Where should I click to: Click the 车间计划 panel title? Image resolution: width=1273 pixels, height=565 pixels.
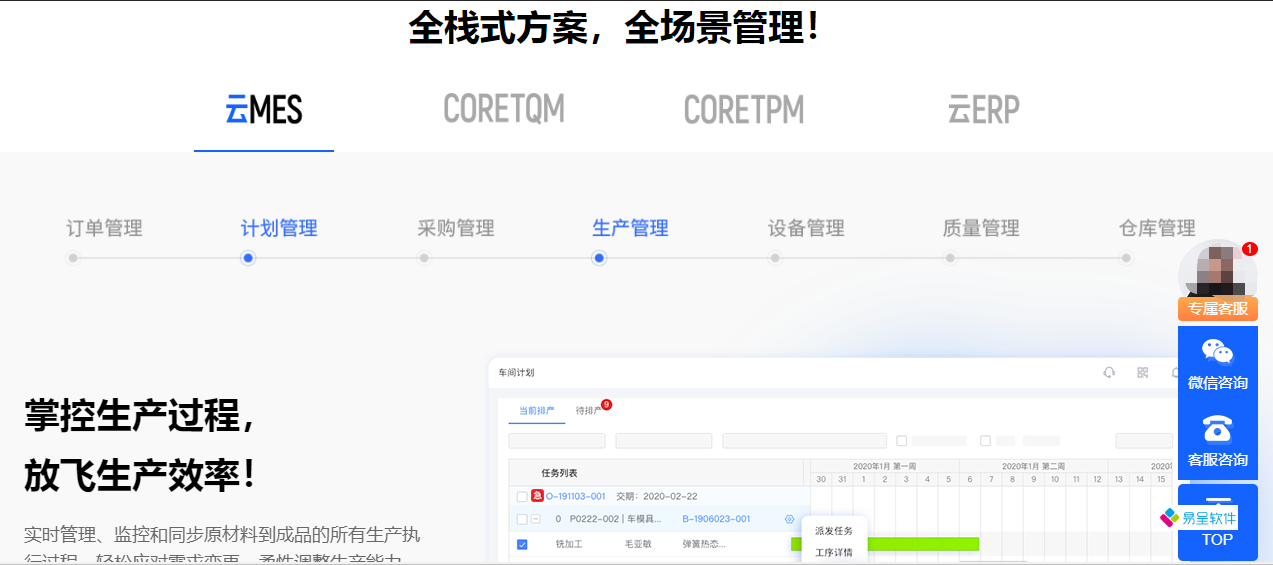pos(516,372)
